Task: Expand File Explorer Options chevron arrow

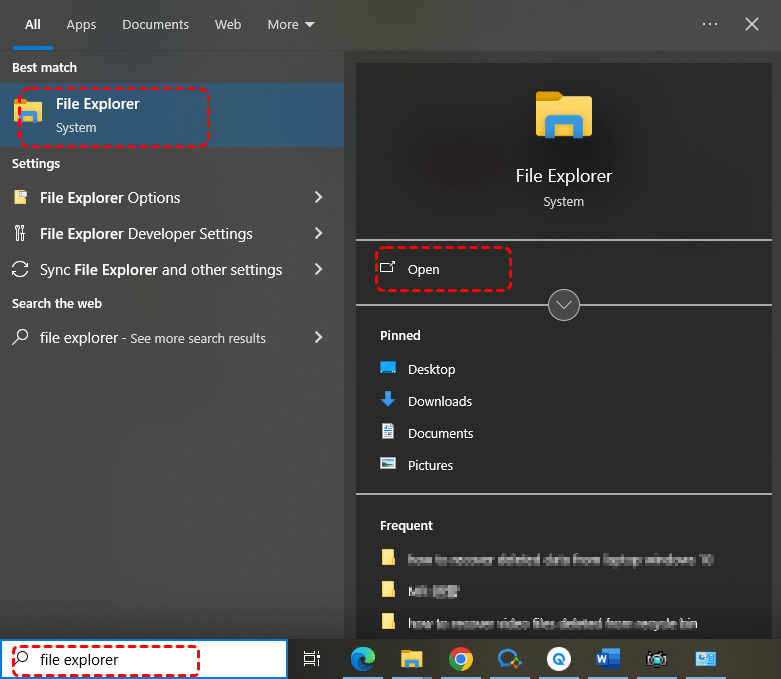Action: point(319,198)
